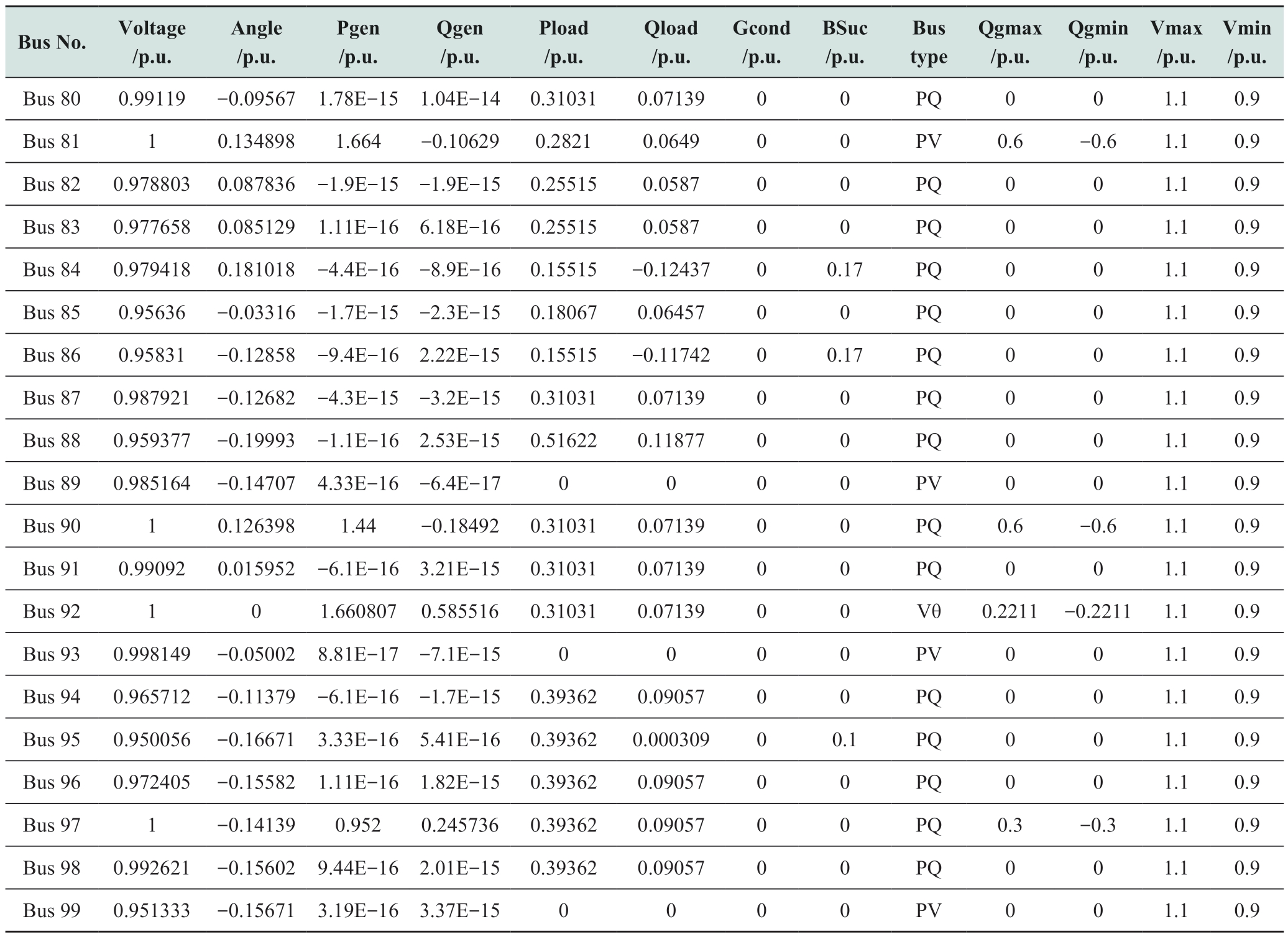Select the 'Bus 83' row label

pos(52,227)
